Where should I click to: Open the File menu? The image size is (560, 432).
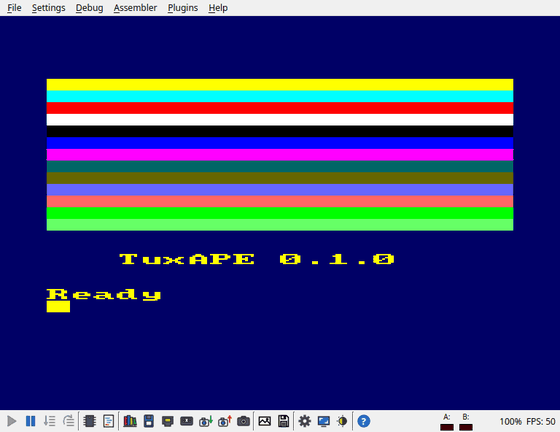point(14,8)
